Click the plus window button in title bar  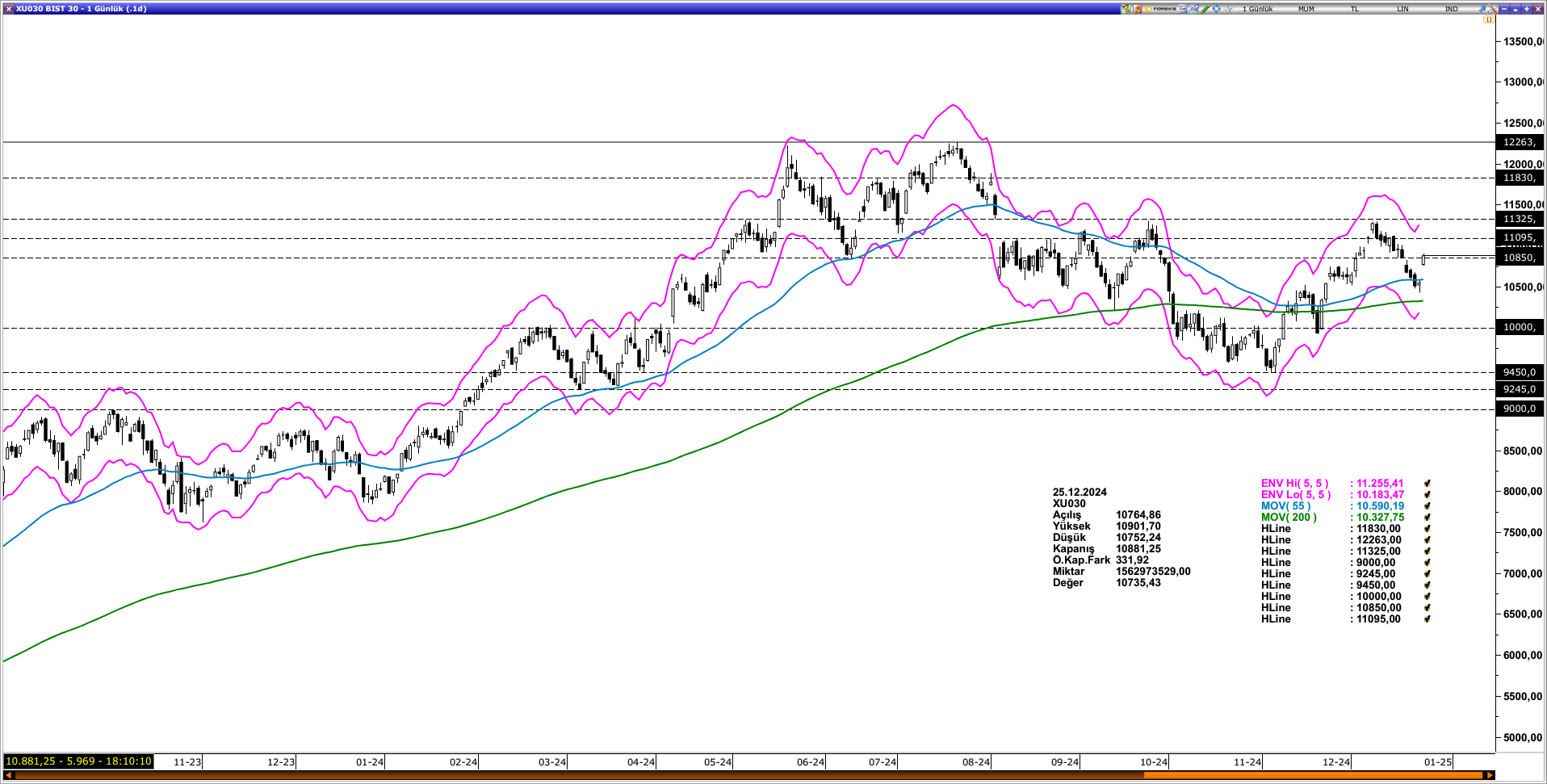(x=1526, y=9)
